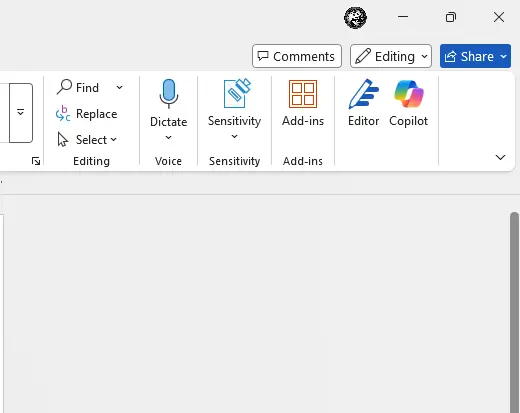Screen dimensions: 520x413
Task: Click the Replace icon
Action: tap(63, 114)
